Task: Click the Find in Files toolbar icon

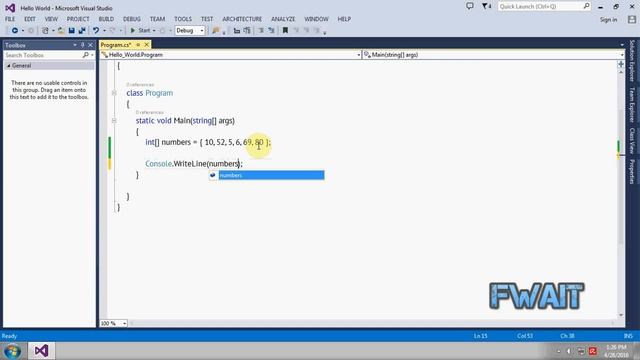Action: coord(216,31)
